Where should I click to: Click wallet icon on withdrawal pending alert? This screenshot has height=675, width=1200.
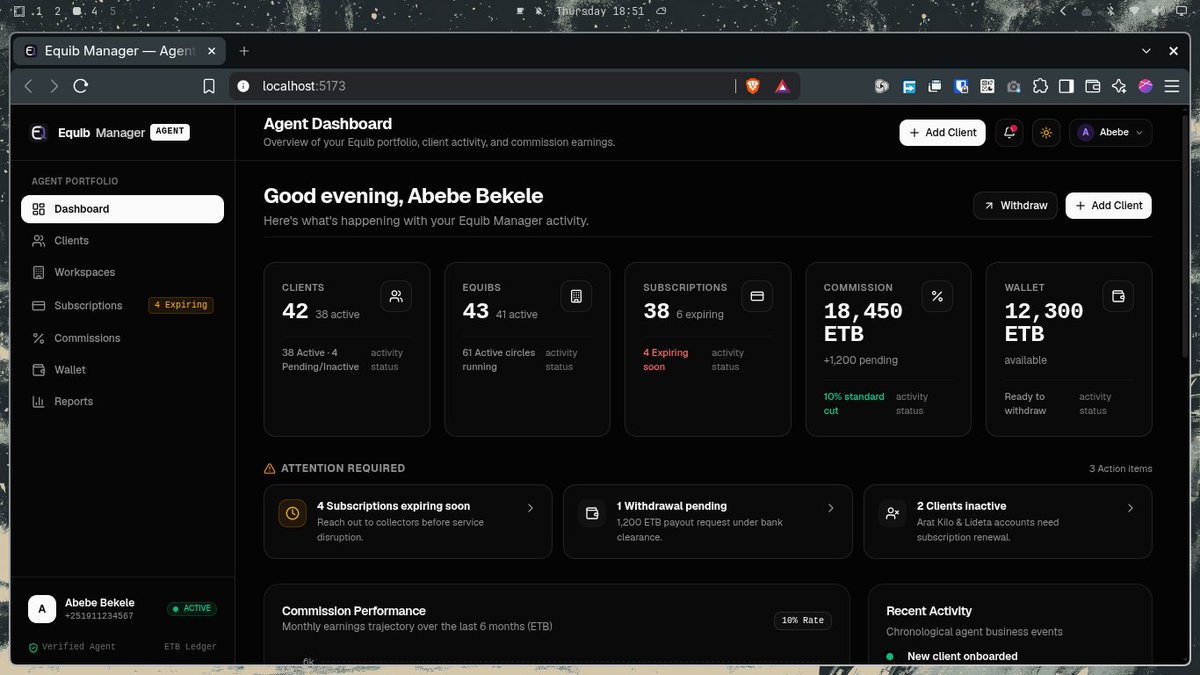(x=592, y=513)
